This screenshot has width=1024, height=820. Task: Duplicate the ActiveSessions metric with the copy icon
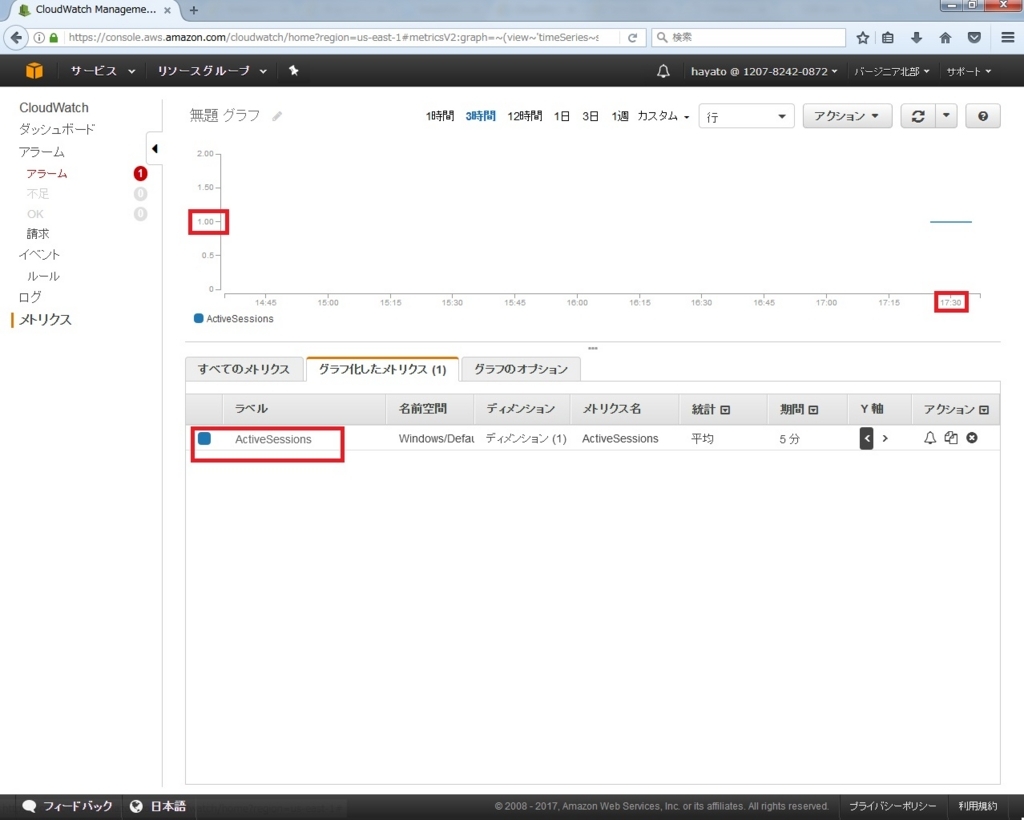tap(951, 438)
